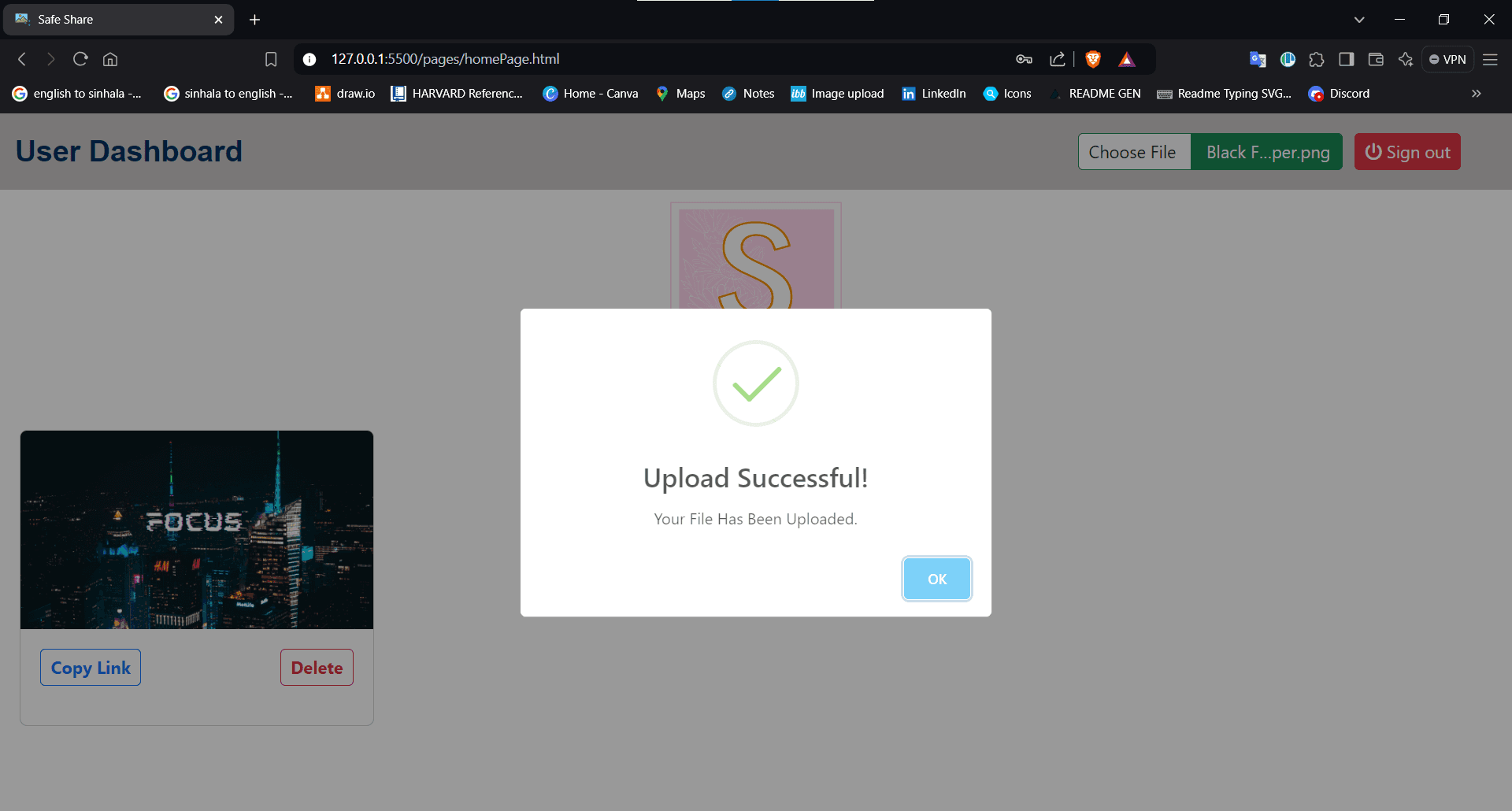Open the saved passwords key icon
The image size is (1512, 811).
1024,59
